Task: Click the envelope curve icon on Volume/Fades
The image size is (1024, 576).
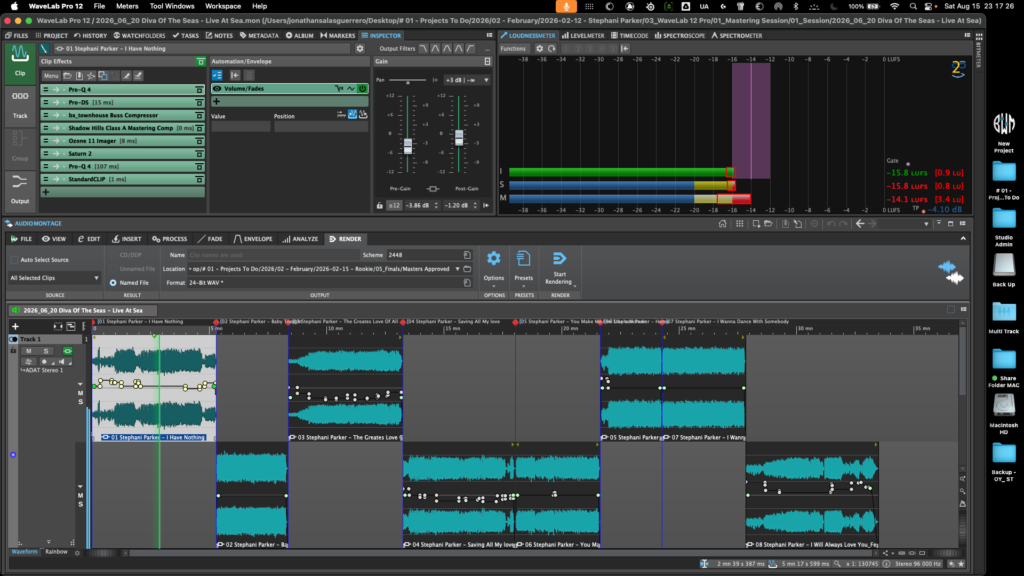Action: pos(351,88)
